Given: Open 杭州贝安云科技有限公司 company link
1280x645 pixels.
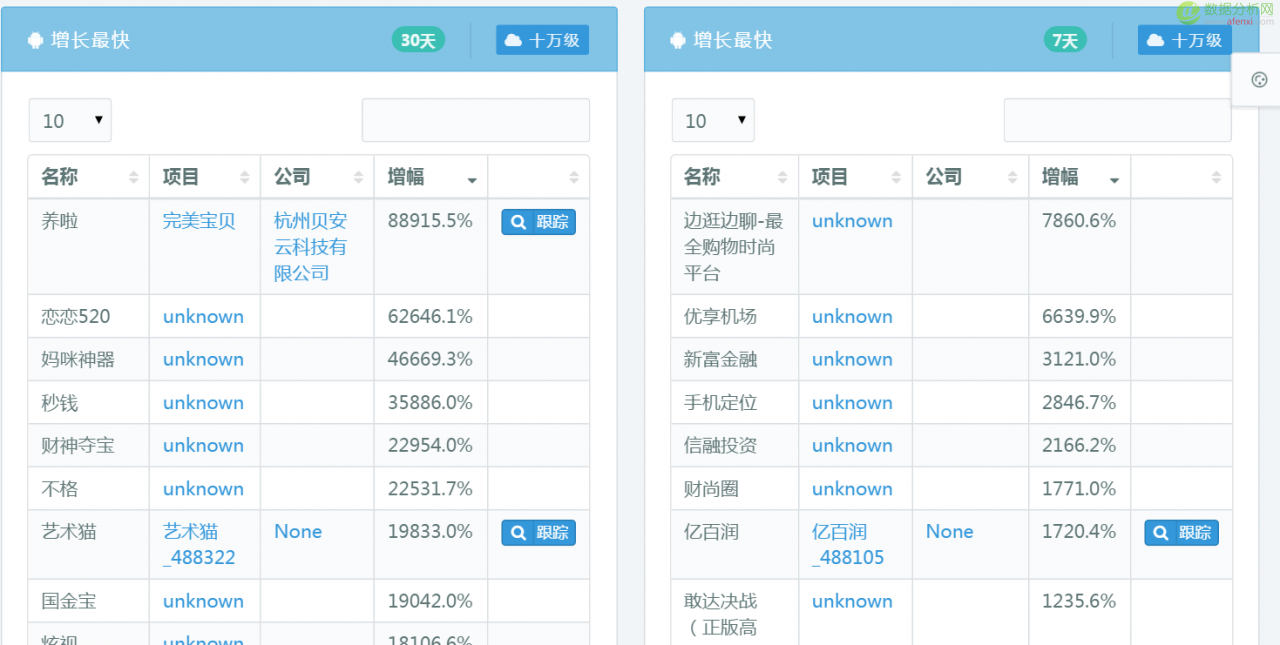Looking at the screenshot, I should 311,247.
